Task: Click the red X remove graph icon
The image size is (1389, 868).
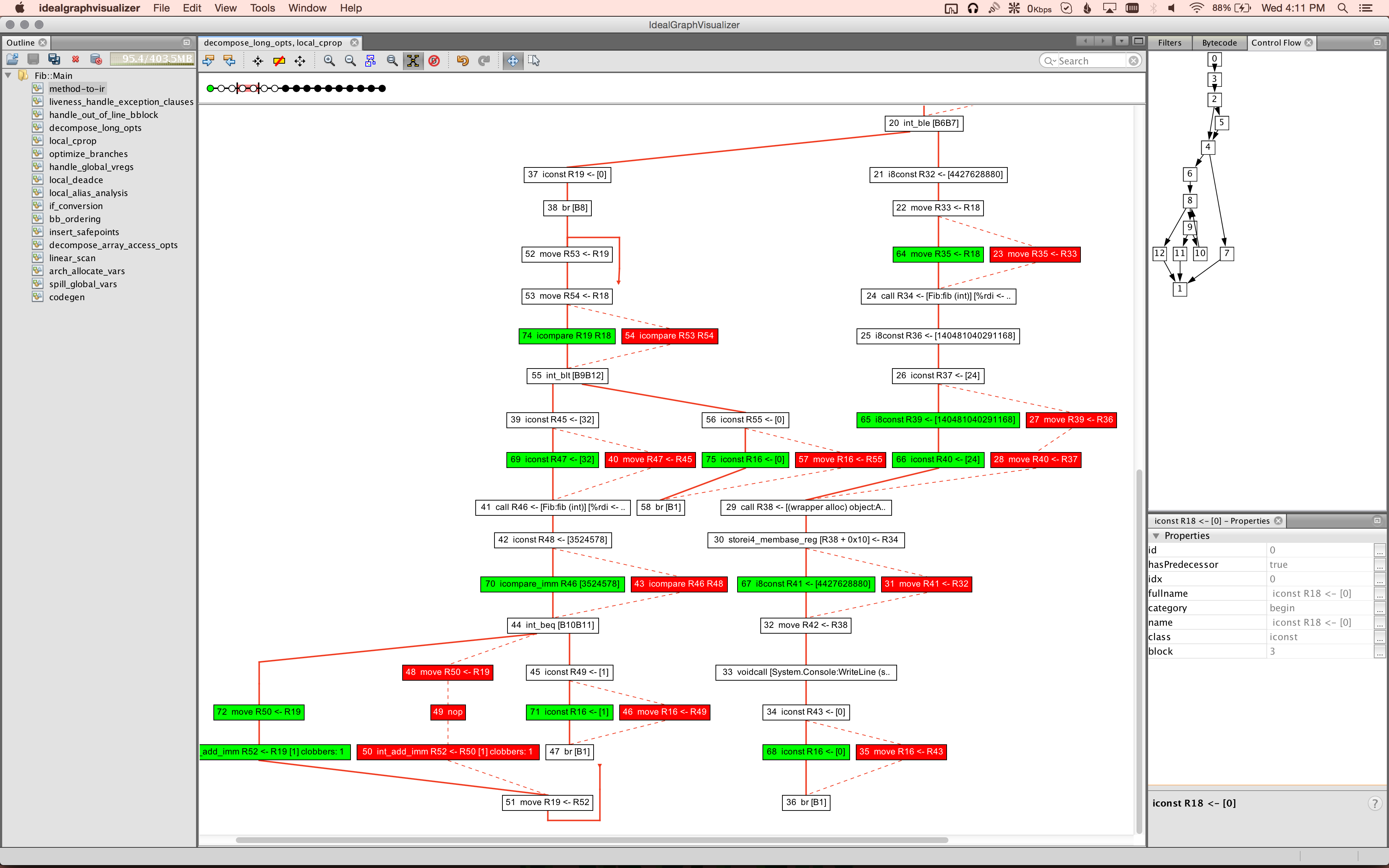Action: (x=75, y=59)
